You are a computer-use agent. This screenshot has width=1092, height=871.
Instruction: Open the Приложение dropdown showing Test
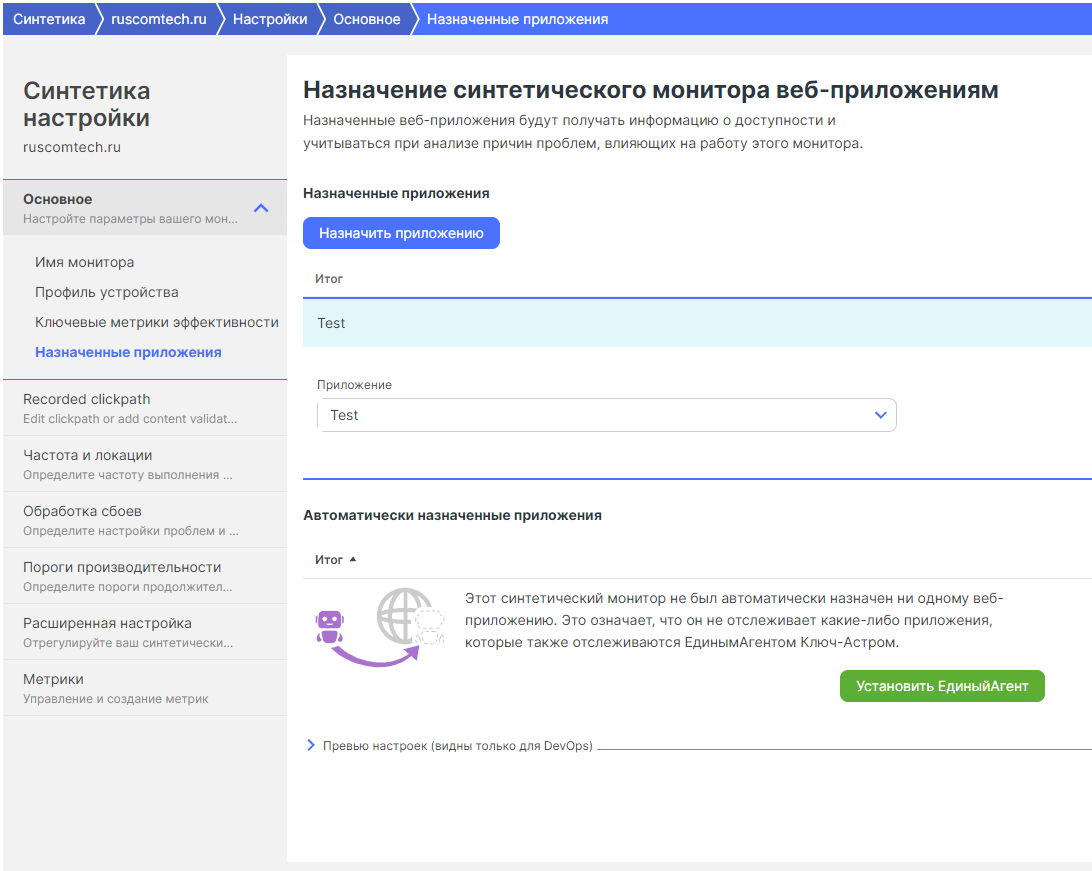[606, 415]
